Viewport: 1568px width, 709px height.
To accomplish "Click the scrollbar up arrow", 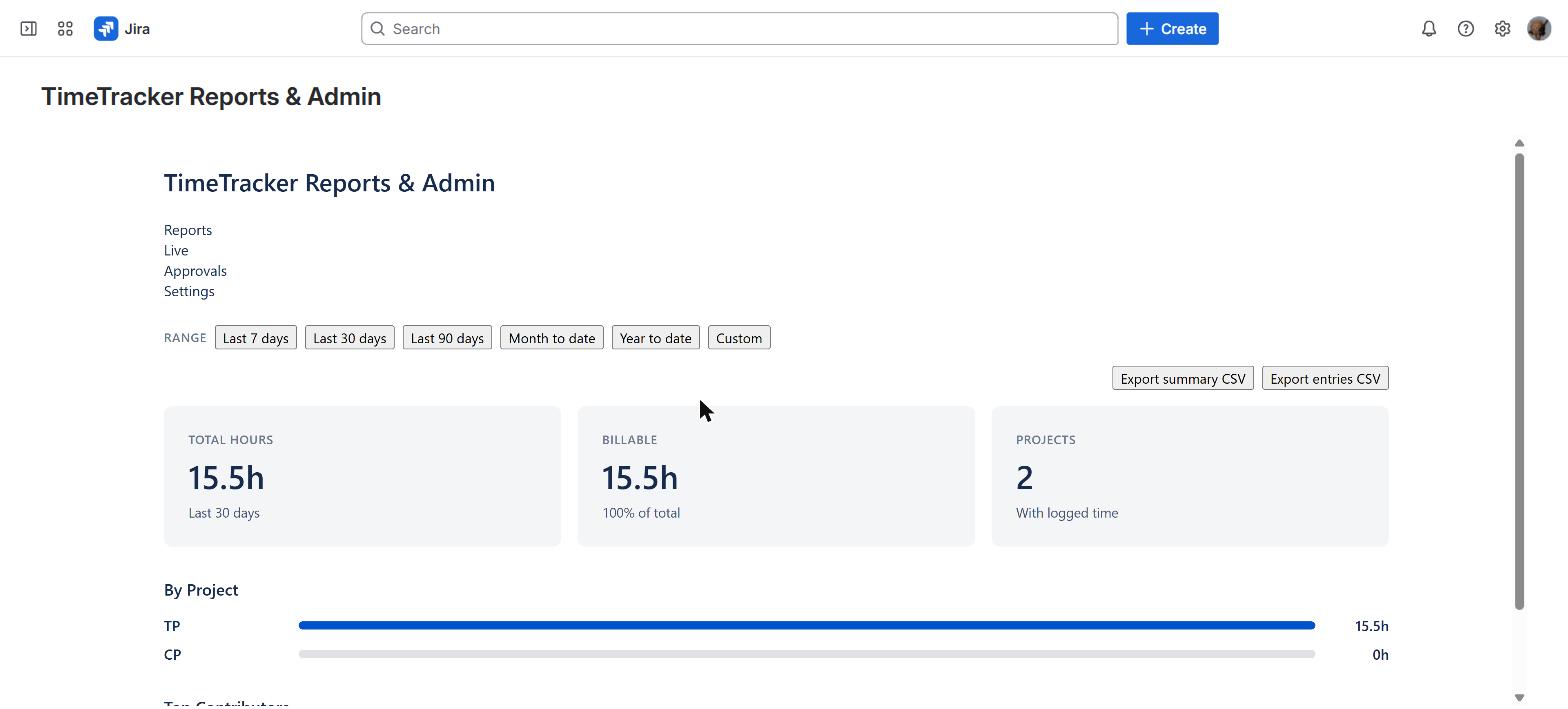I will 1519,143.
